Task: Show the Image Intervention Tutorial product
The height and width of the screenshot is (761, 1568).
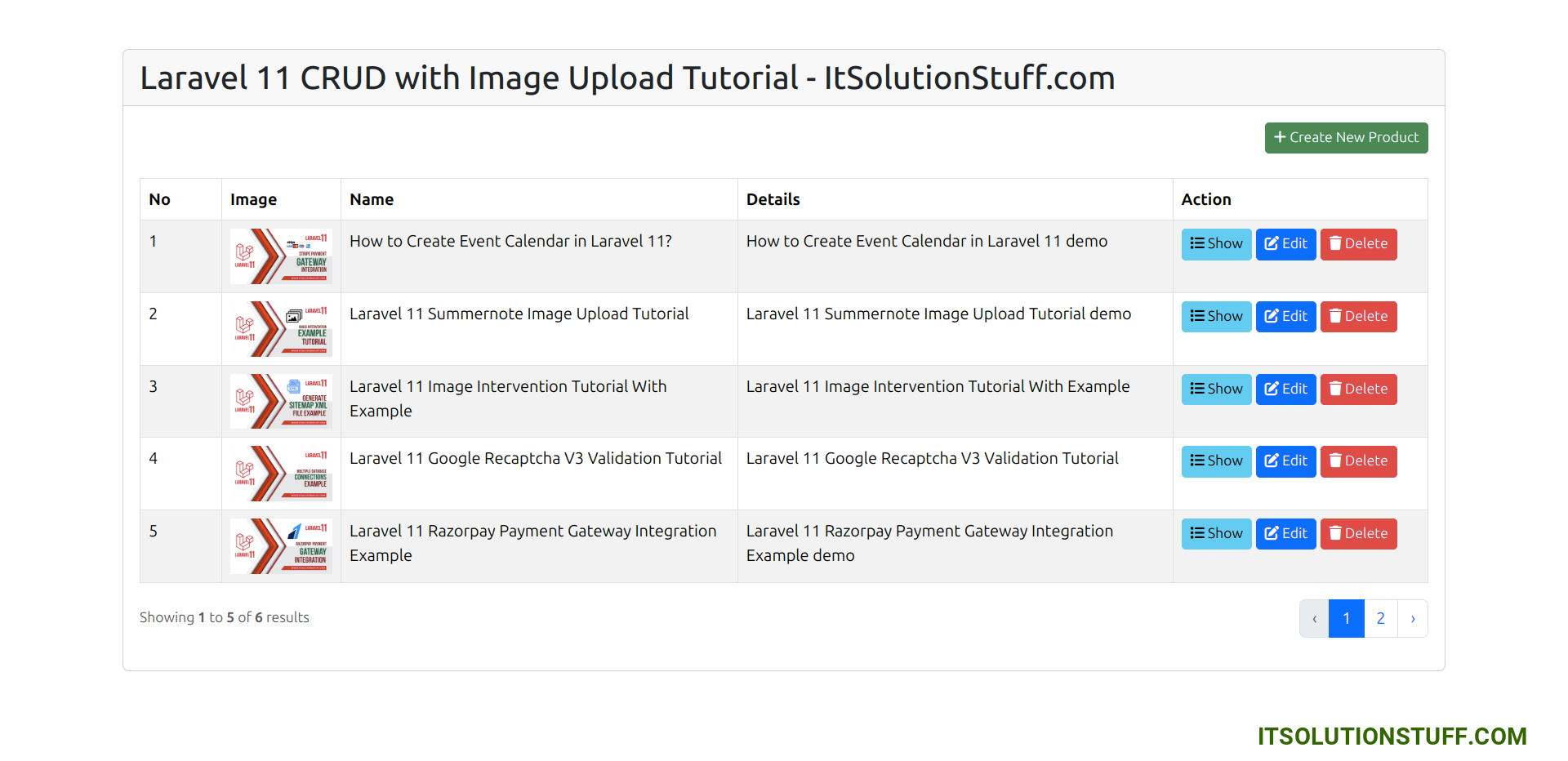Action: 1216,389
